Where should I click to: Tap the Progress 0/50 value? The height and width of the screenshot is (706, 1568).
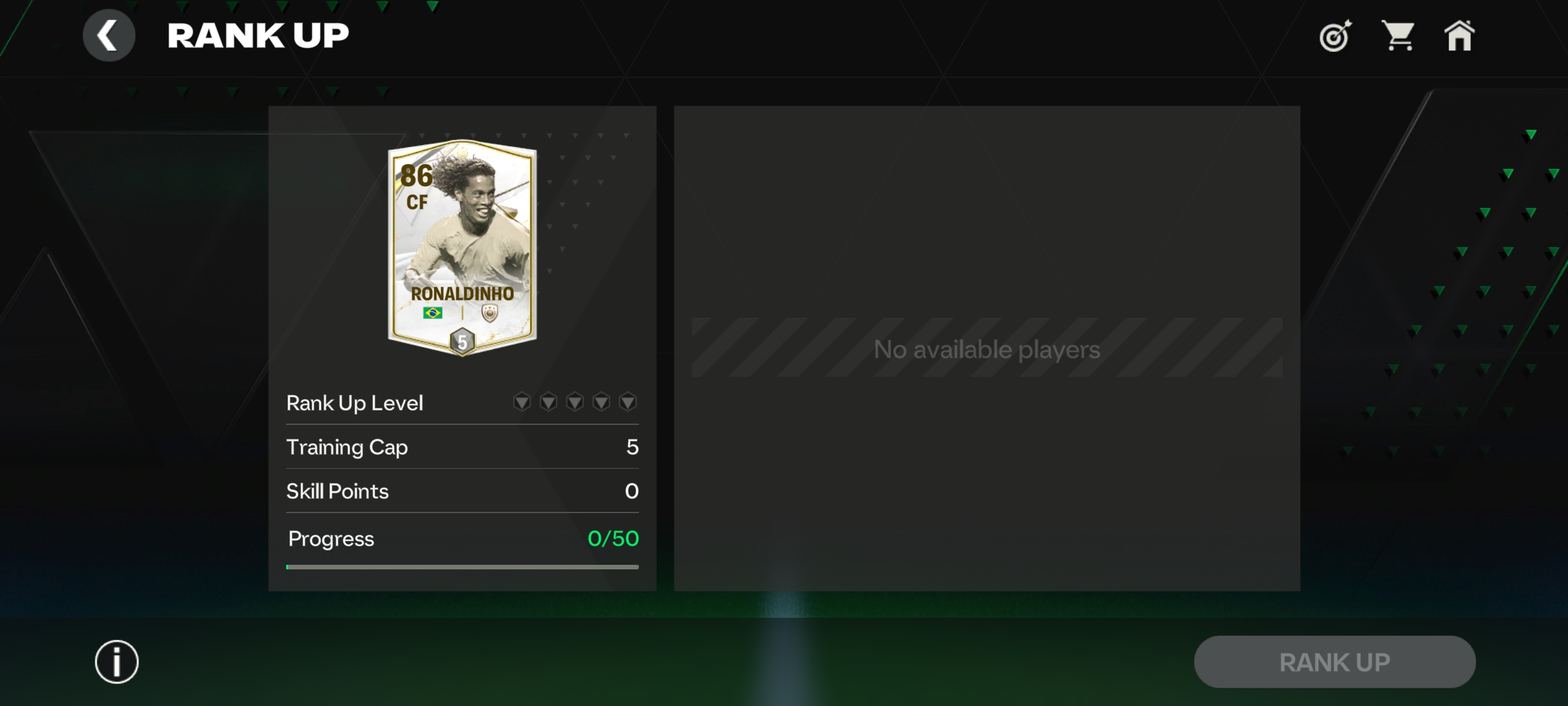(x=613, y=539)
